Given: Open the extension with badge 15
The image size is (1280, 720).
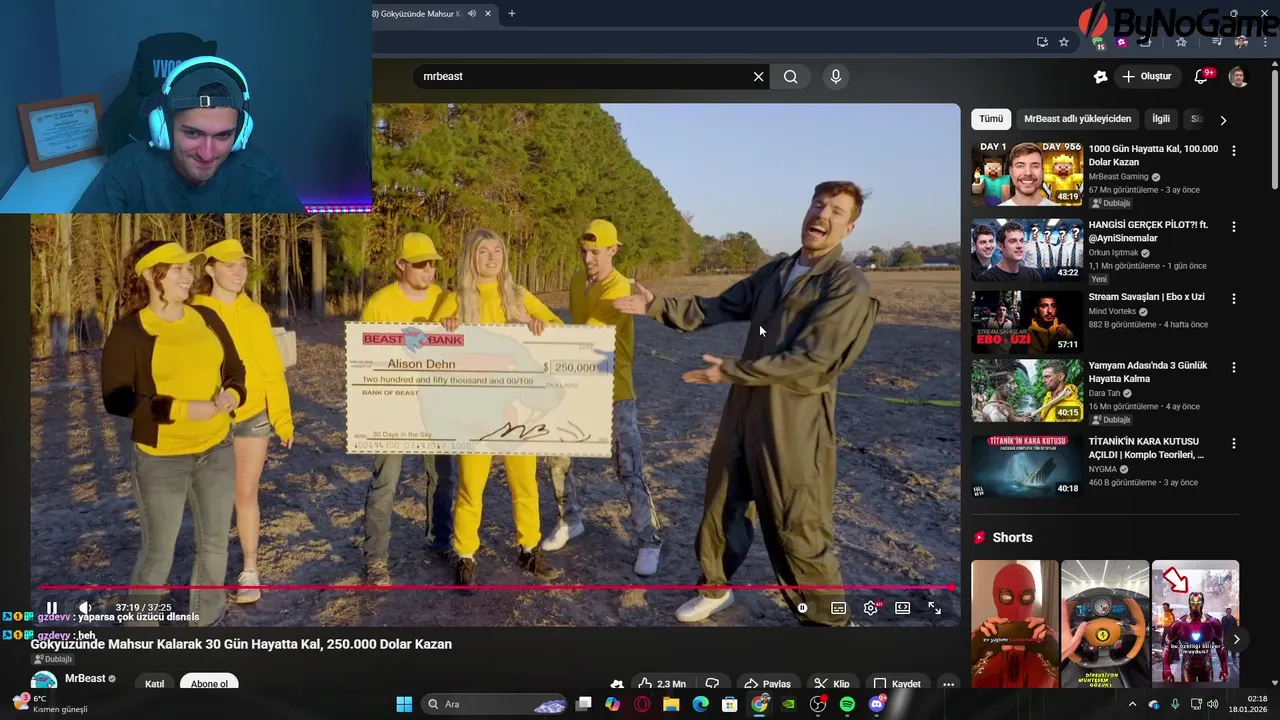Looking at the screenshot, I should 1100,42.
